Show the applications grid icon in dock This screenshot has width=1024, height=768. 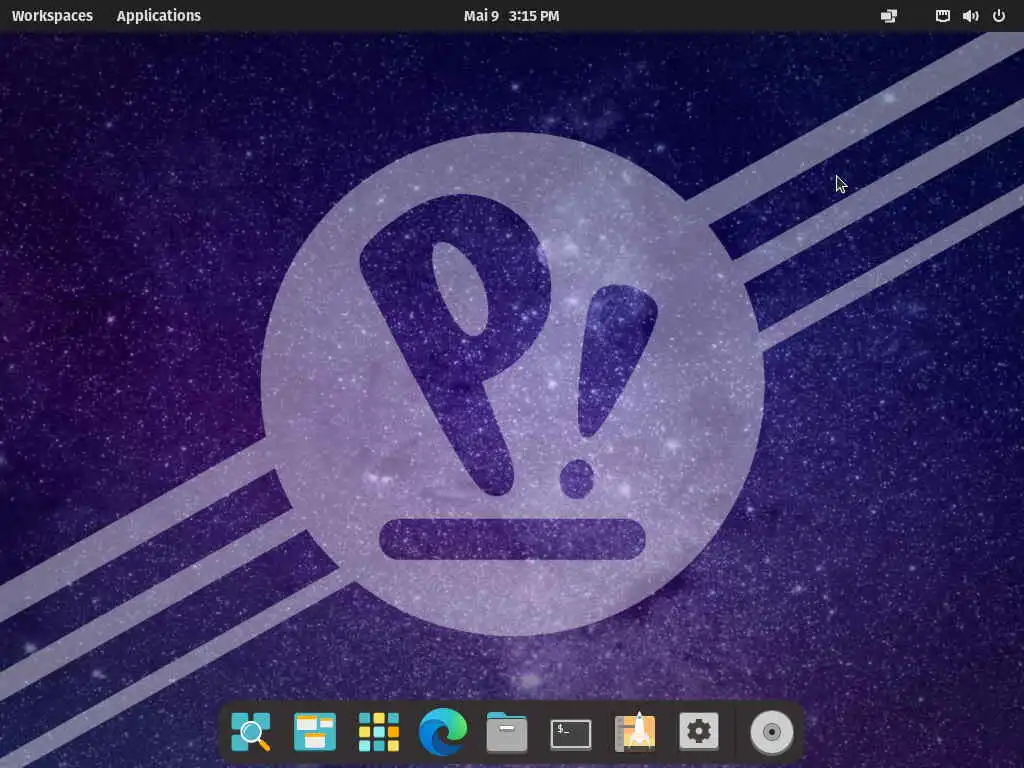tap(379, 732)
